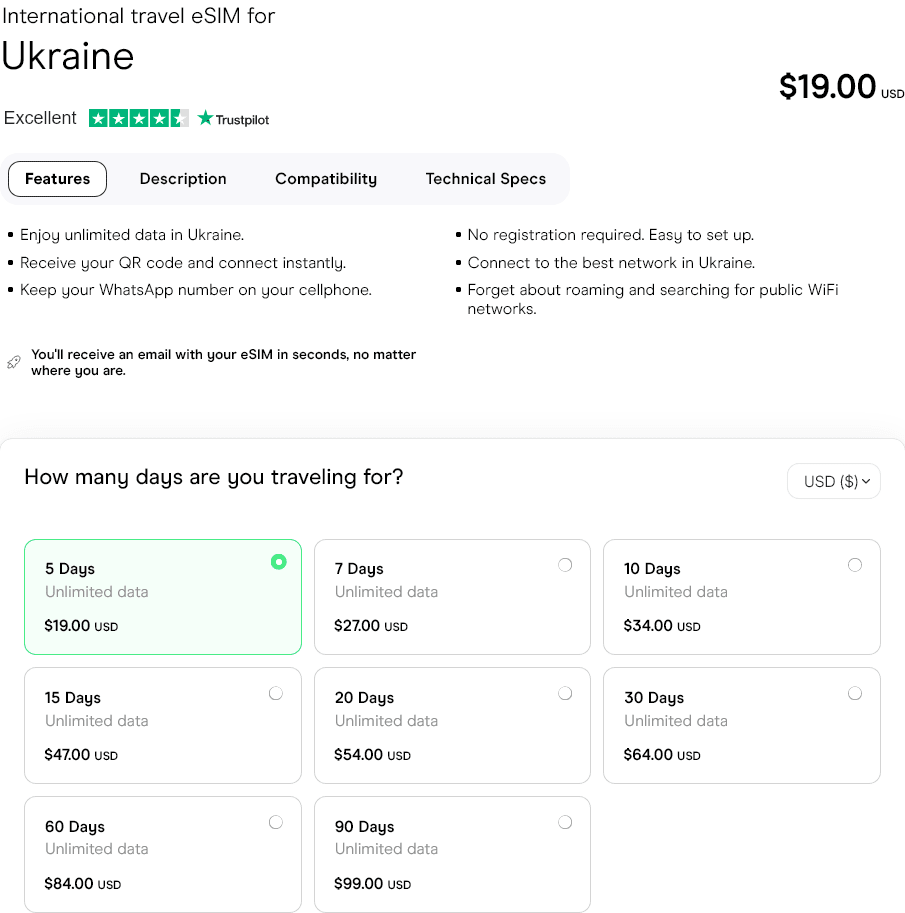
Task: Switch to the Features tab
Action: point(57,179)
